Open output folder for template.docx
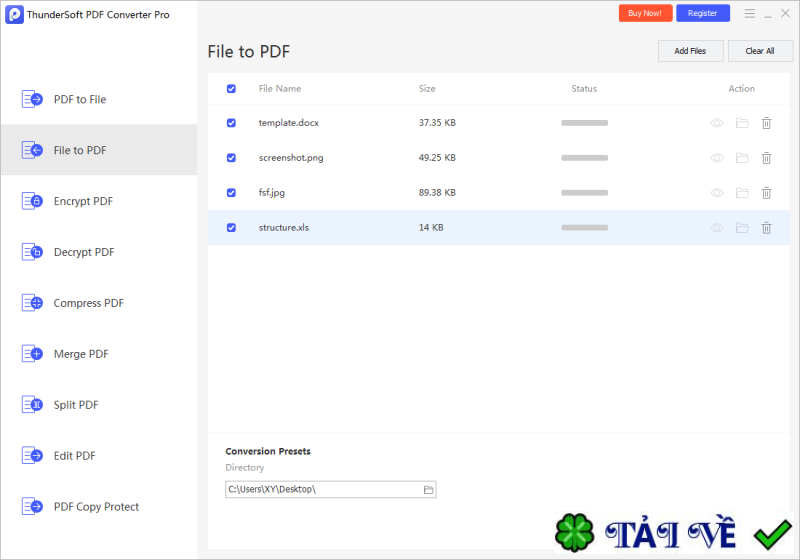 click(x=742, y=123)
